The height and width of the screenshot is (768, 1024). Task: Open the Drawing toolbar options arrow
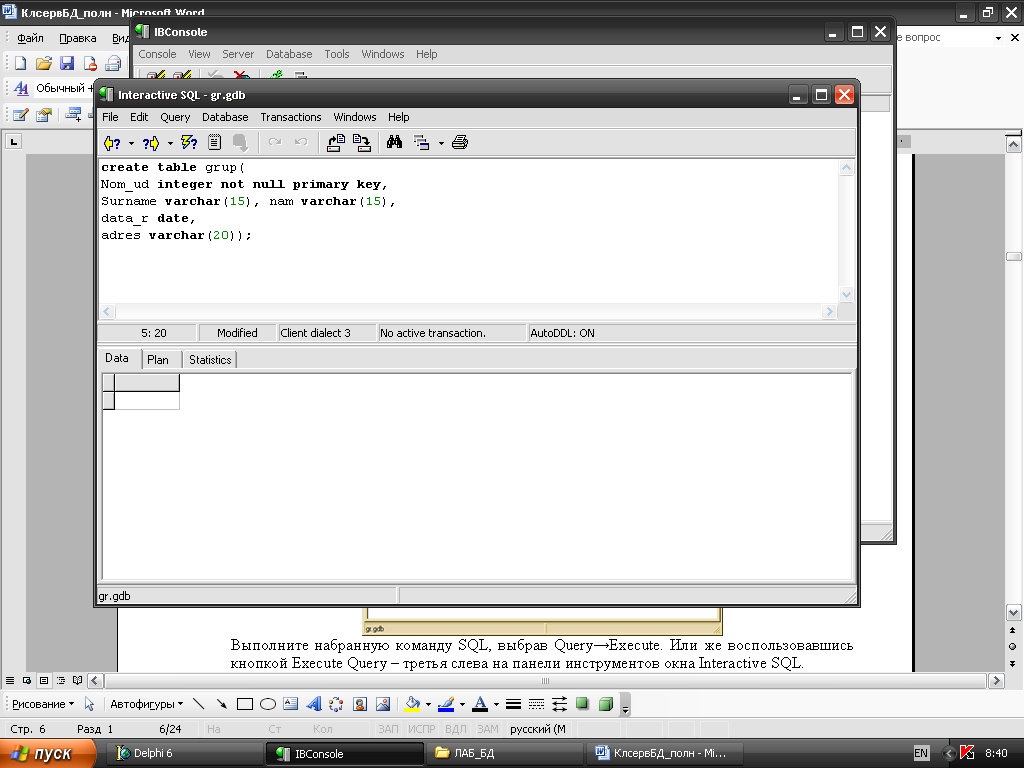point(625,705)
